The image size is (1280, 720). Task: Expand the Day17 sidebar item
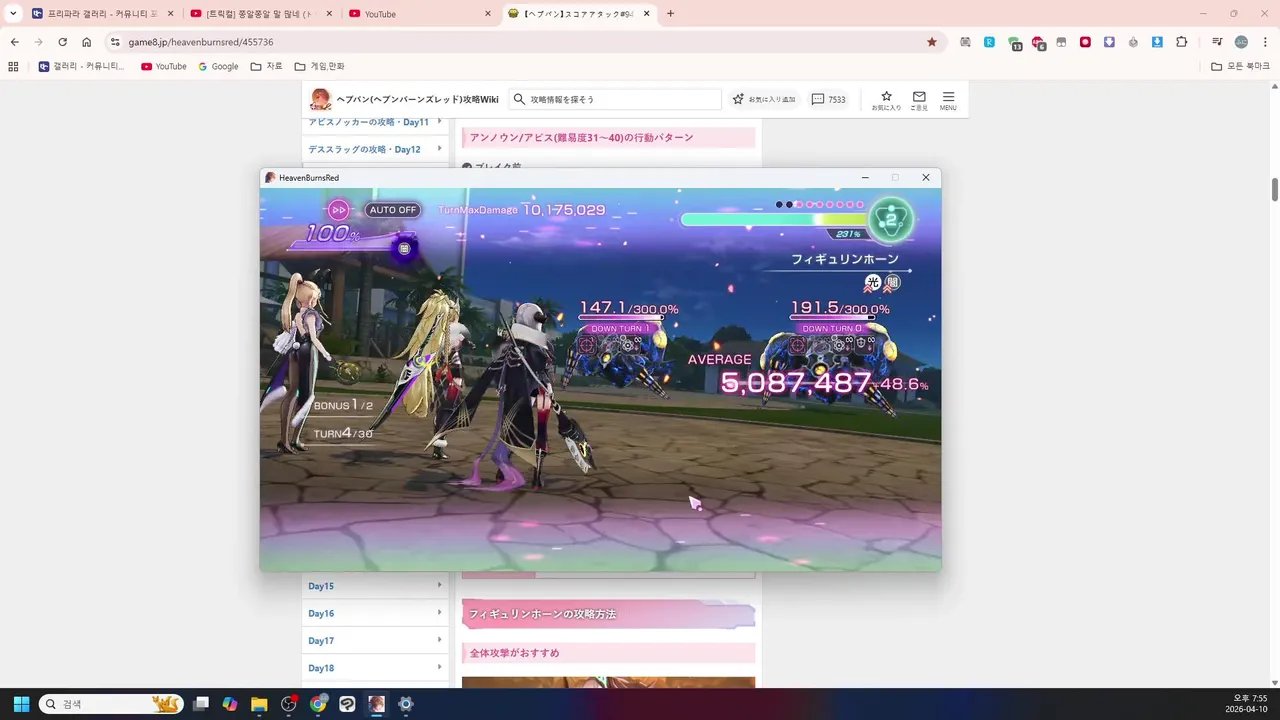pyautogui.click(x=375, y=640)
